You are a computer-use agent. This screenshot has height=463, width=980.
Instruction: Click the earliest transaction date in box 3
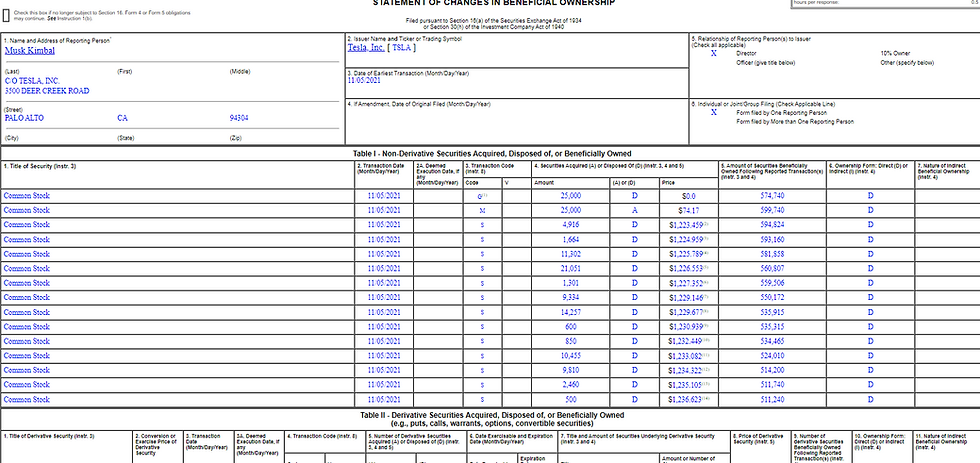point(364,81)
